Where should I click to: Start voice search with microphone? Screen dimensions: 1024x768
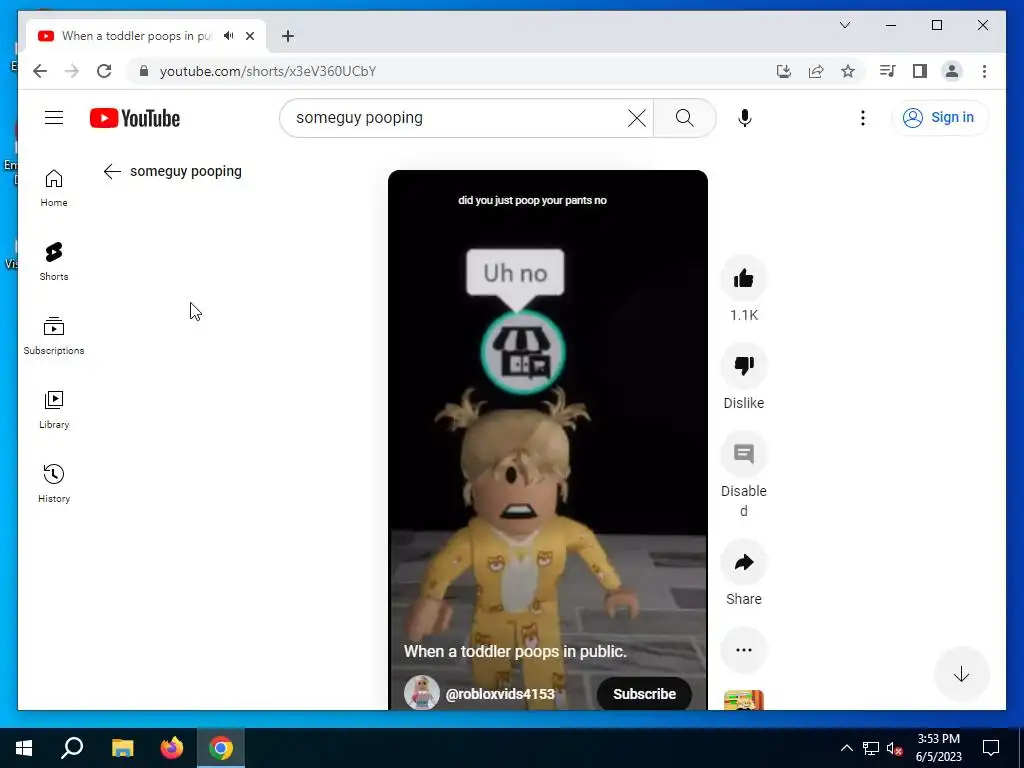(744, 118)
